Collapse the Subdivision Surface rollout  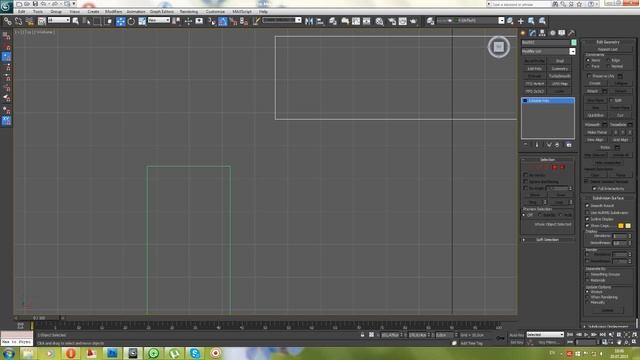(x=608, y=198)
